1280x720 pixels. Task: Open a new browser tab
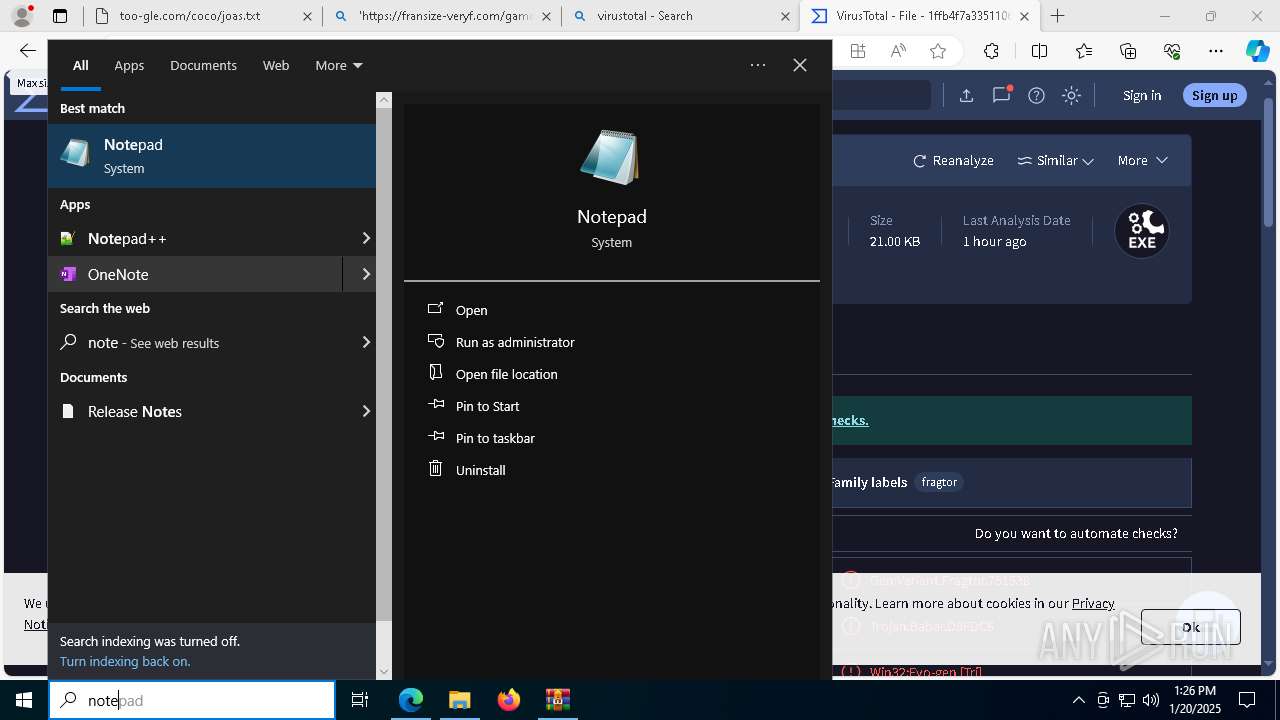tap(1057, 16)
